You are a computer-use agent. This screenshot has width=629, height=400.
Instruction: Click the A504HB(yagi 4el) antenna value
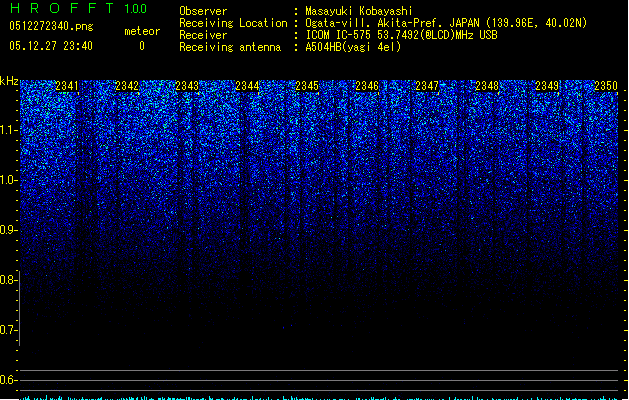353,47
